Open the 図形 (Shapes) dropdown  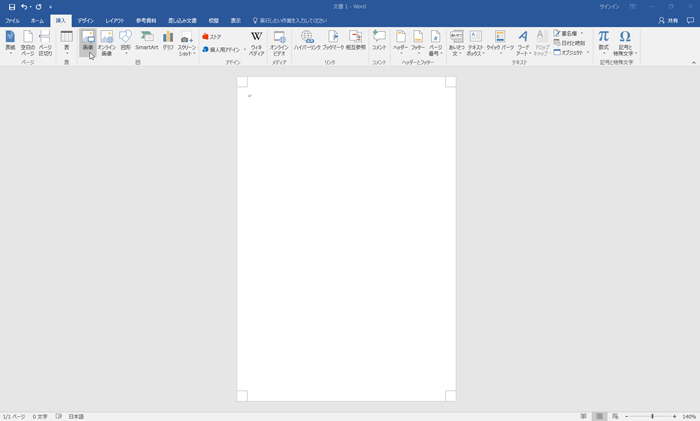(125, 42)
